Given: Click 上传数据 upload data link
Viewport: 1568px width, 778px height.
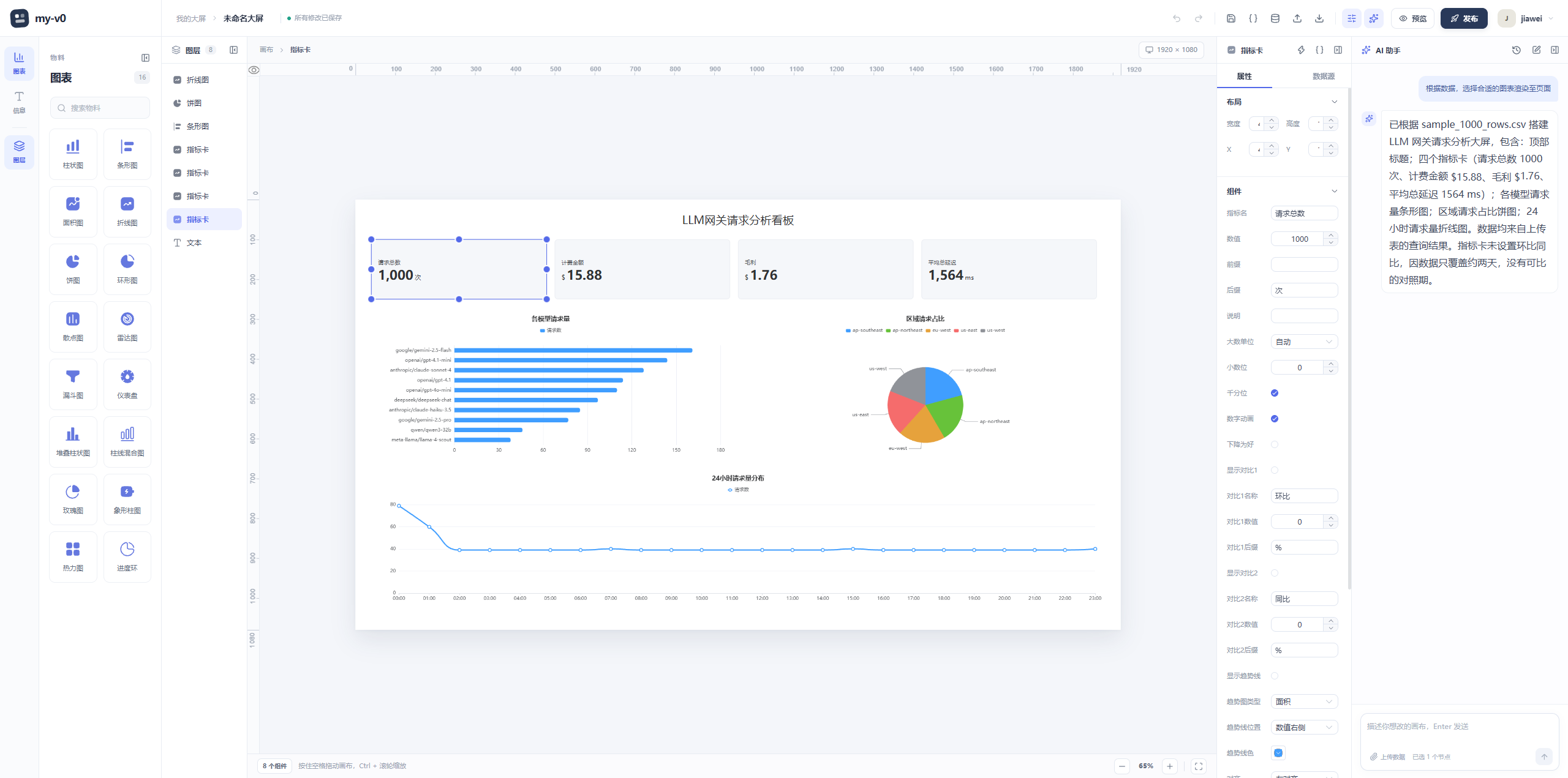Looking at the screenshot, I should point(1388,757).
